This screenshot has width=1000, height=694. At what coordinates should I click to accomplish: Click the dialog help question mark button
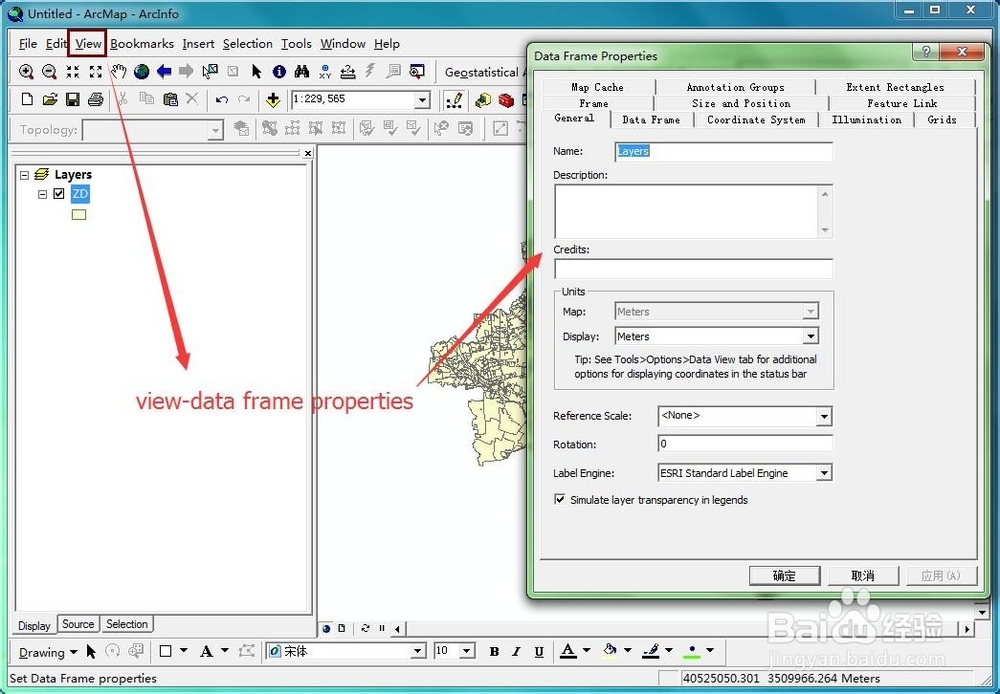coord(926,52)
